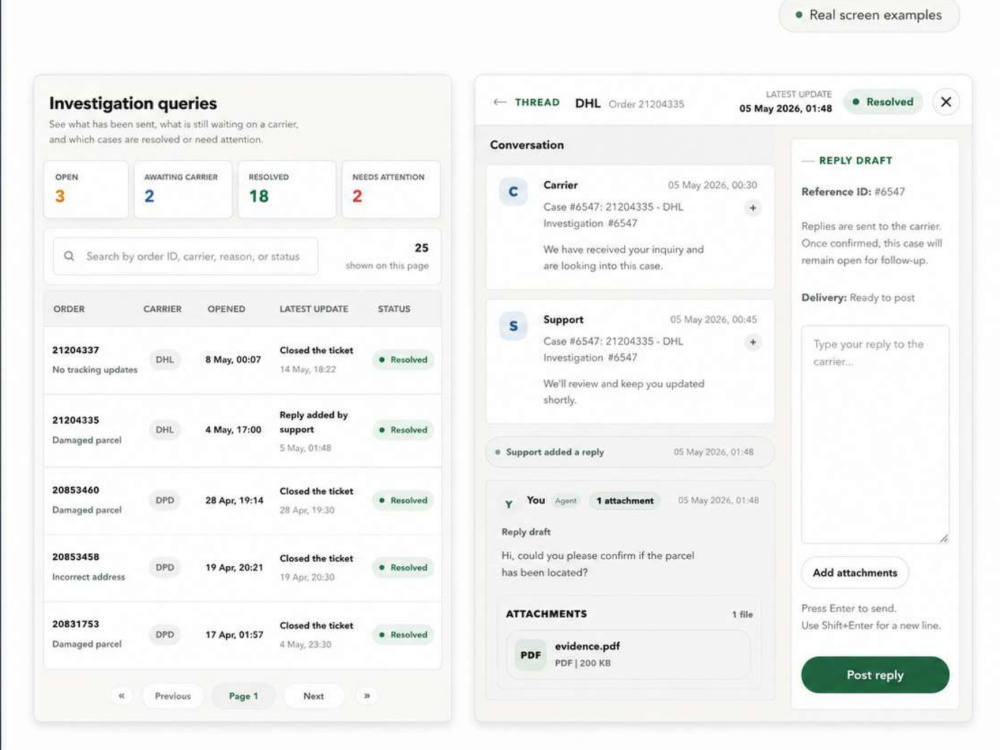
Task: Click the No tracking updates reason text
Action: click(x=94, y=370)
